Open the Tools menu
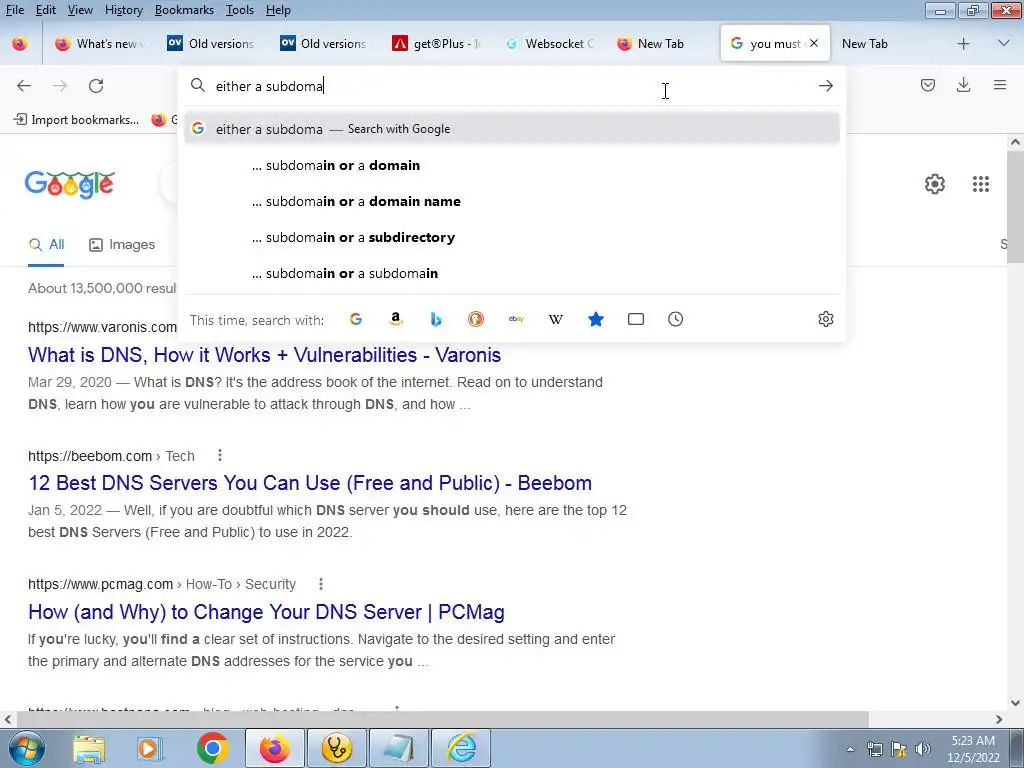 (240, 10)
